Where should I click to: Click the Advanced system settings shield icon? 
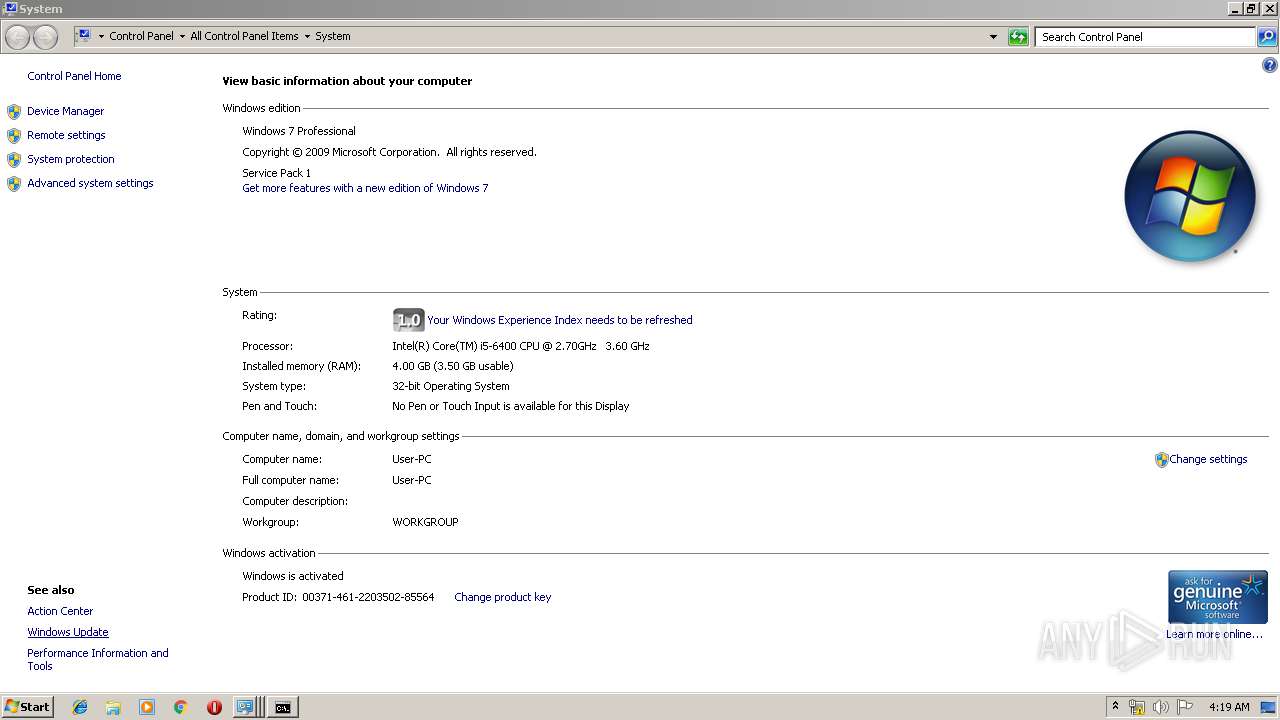tap(14, 184)
